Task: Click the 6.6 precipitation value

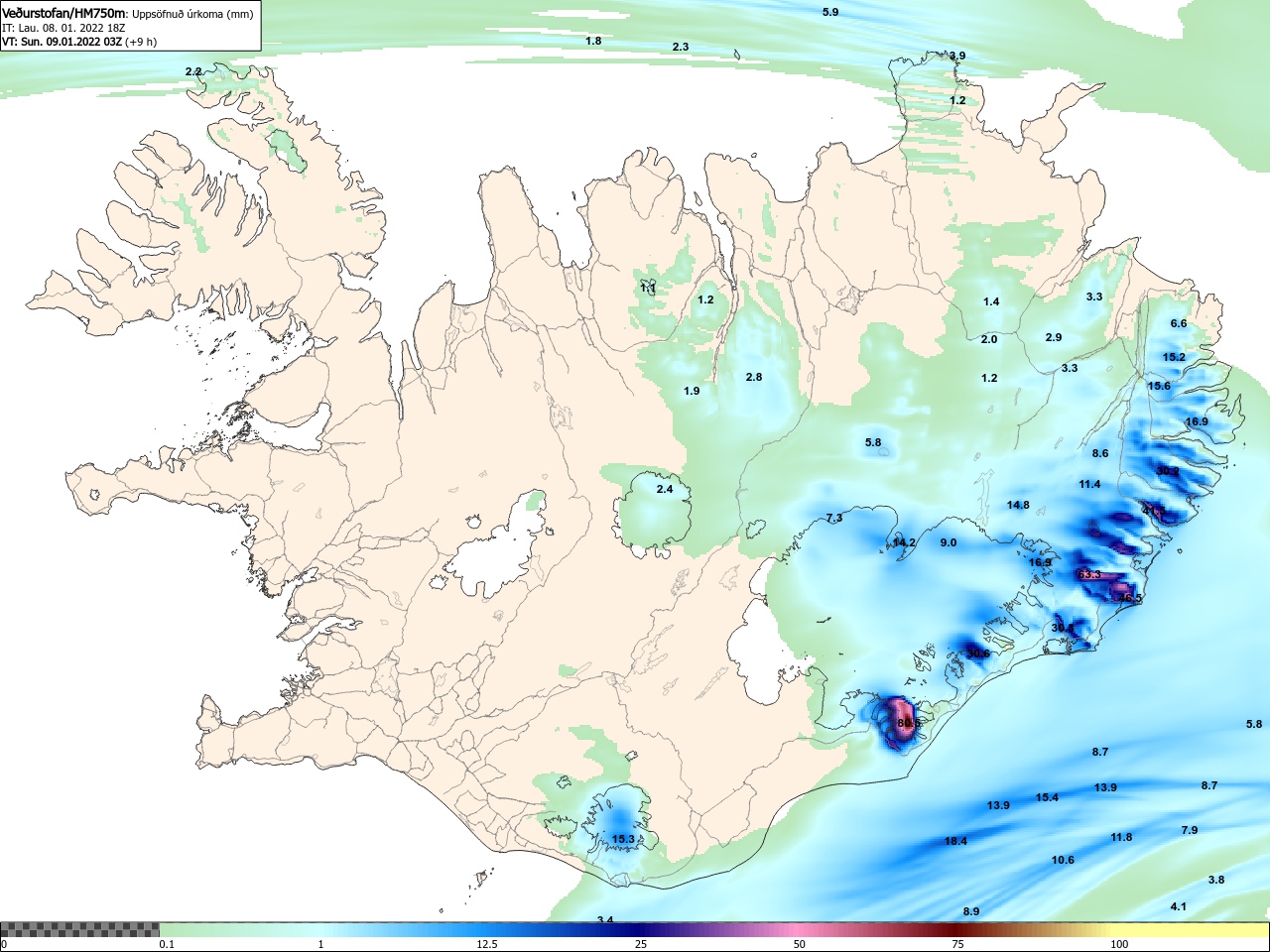Action: pos(1179,323)
